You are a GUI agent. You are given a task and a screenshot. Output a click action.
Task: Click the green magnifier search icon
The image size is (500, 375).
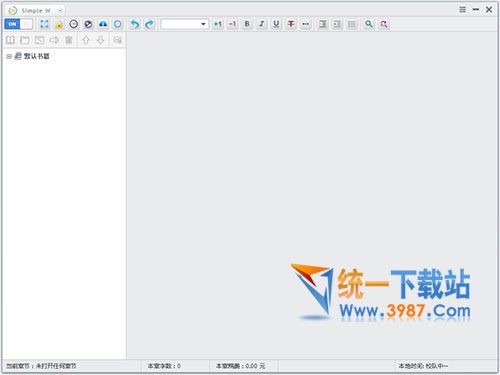pyautogui.click(x=369, y=24)
